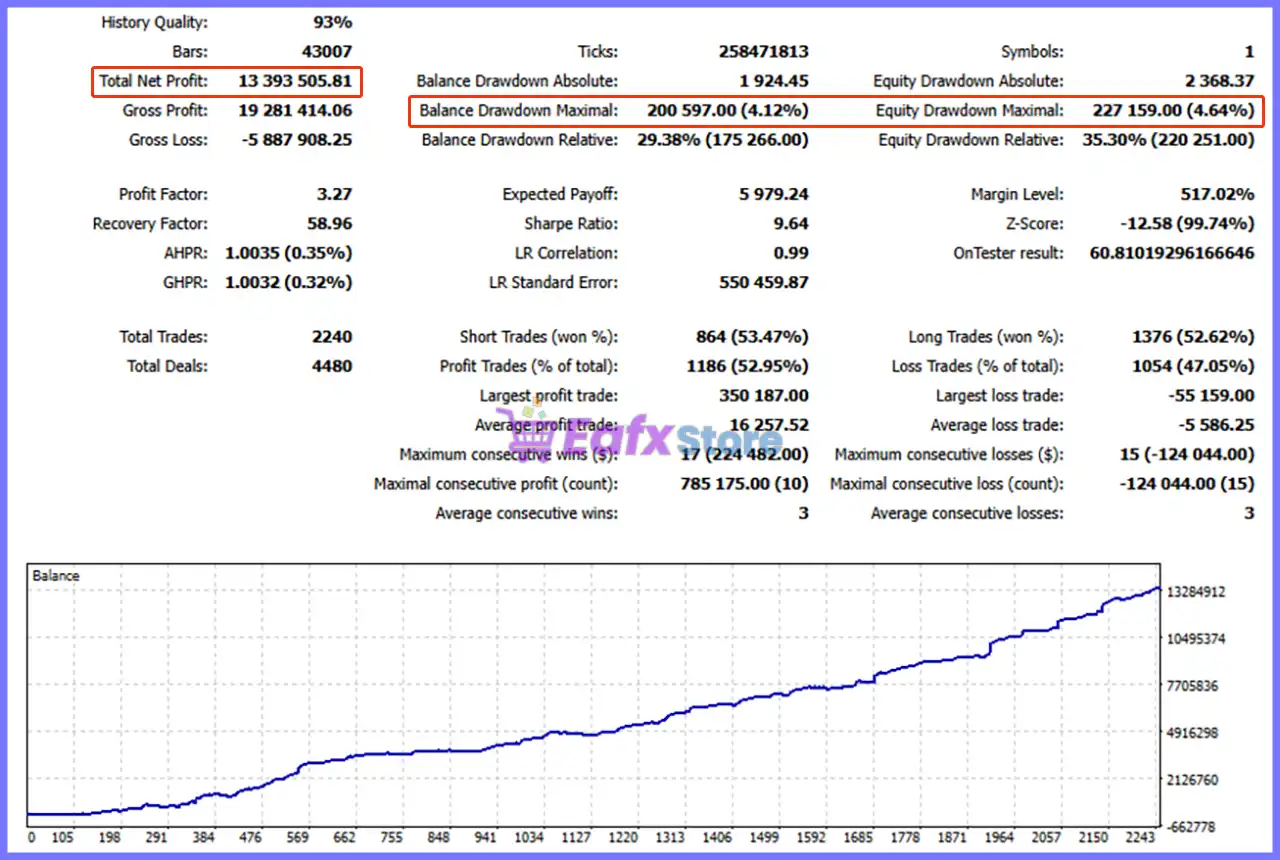The image size is (1280, 860).
Task: Click the Ticks value 258471813
Action: coord(764,52)
